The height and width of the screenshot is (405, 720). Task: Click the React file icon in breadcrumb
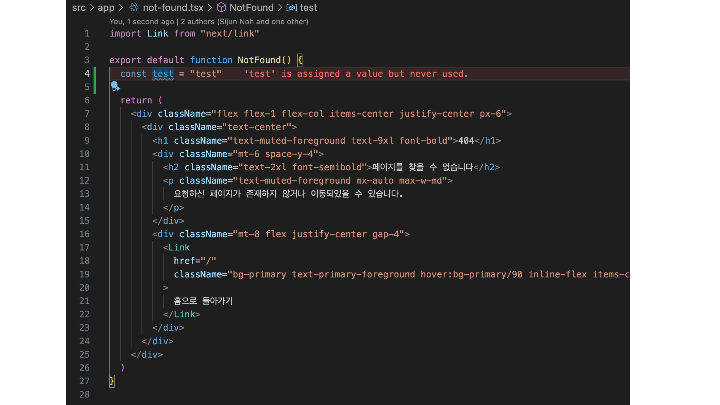[134, 7]
